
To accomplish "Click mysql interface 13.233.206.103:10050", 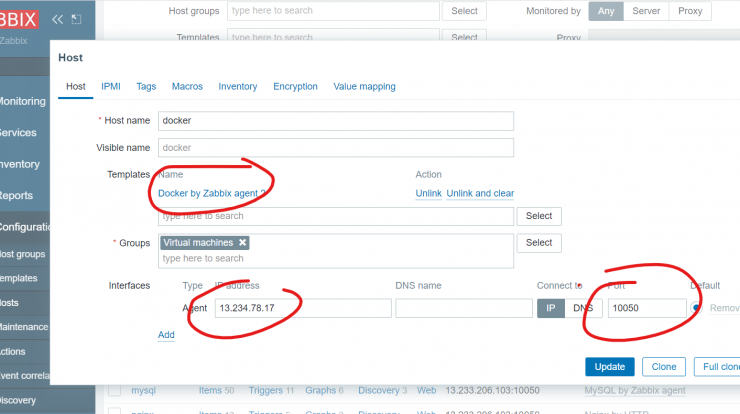I will coord(492,390).
